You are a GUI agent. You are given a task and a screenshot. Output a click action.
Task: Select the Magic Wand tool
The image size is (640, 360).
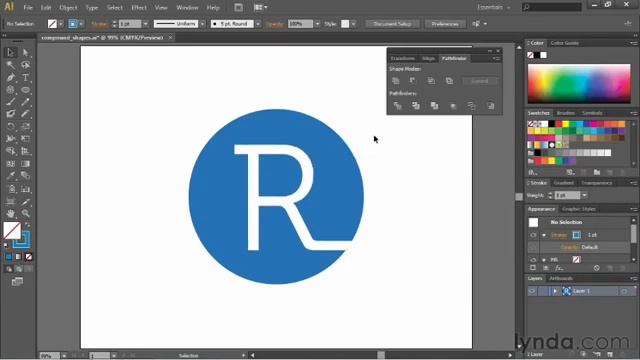[11, 65]
